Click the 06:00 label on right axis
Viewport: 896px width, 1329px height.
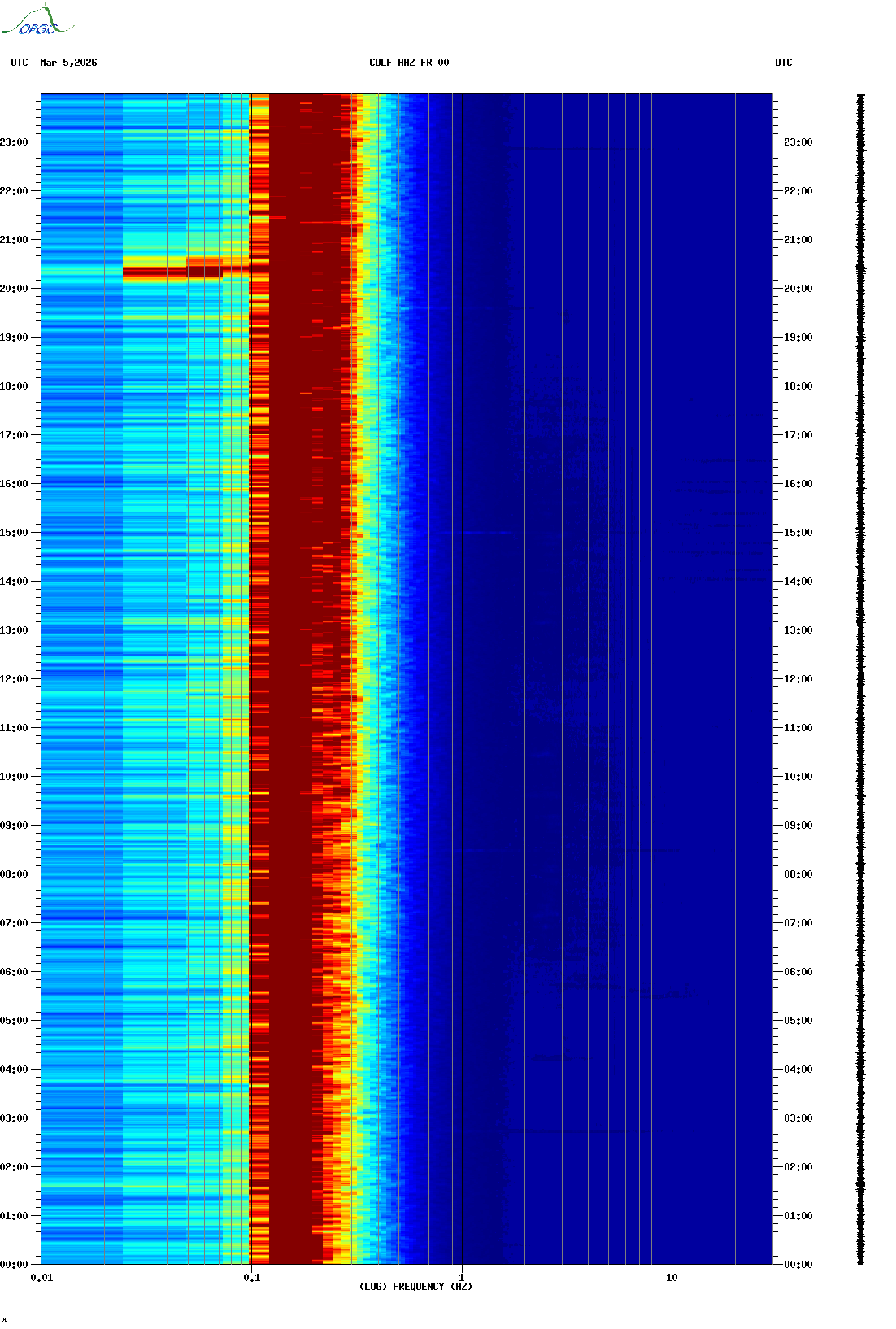(798, 972)
